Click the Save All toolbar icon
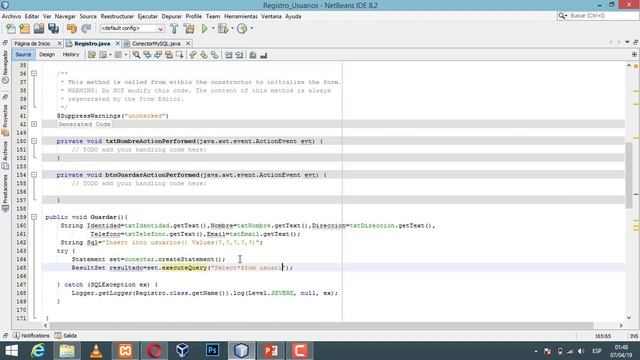 point(53,29)
